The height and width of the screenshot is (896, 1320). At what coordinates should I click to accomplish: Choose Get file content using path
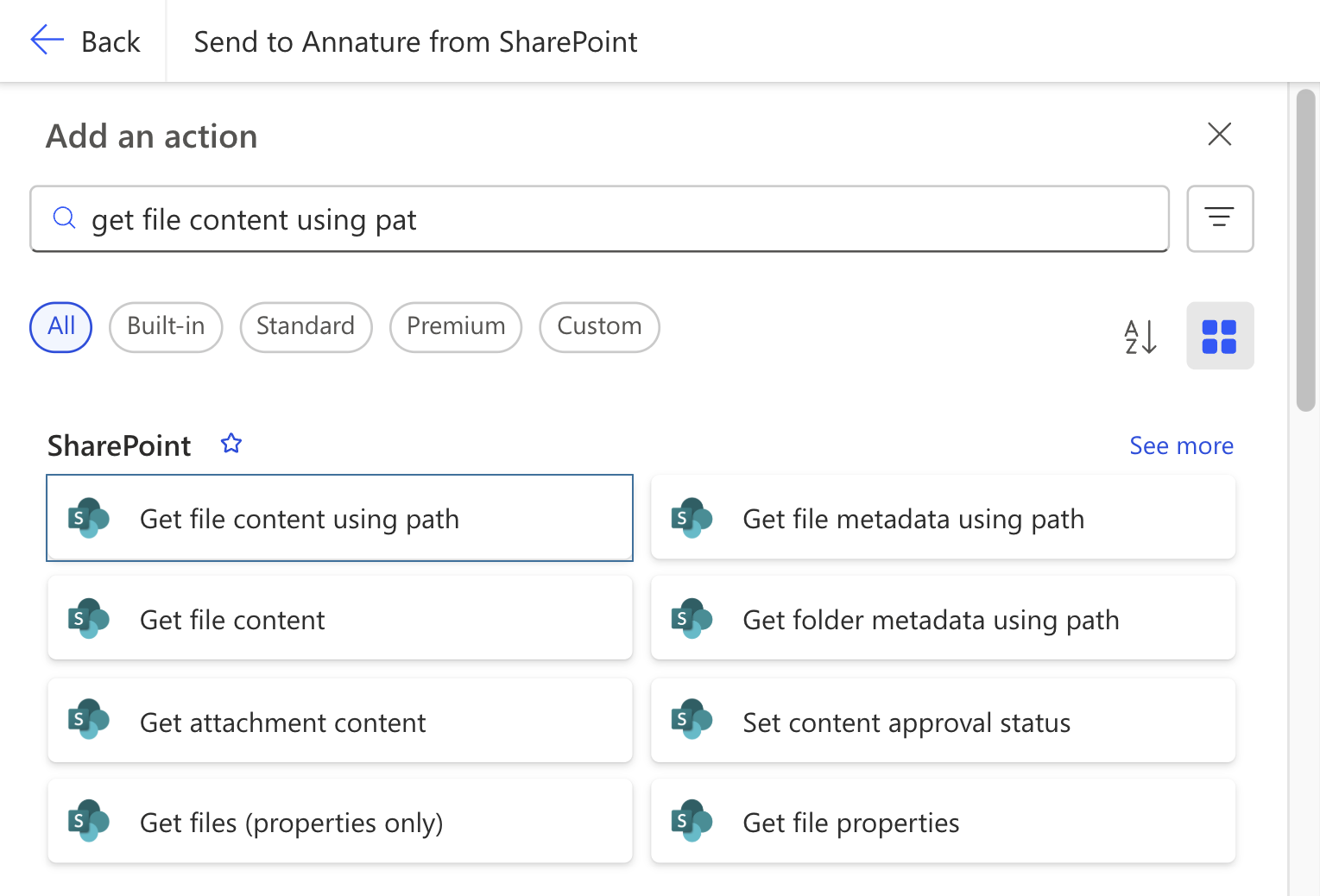339,518
